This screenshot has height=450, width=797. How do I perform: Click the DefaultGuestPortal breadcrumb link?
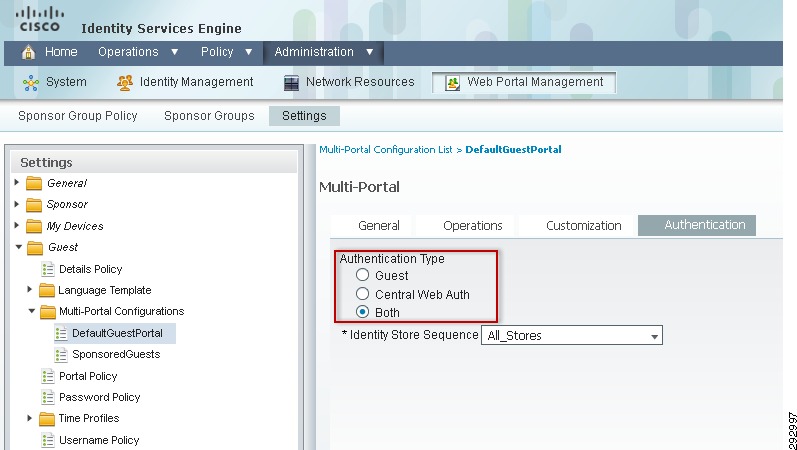pyautogui.click(x=513, y=149)
